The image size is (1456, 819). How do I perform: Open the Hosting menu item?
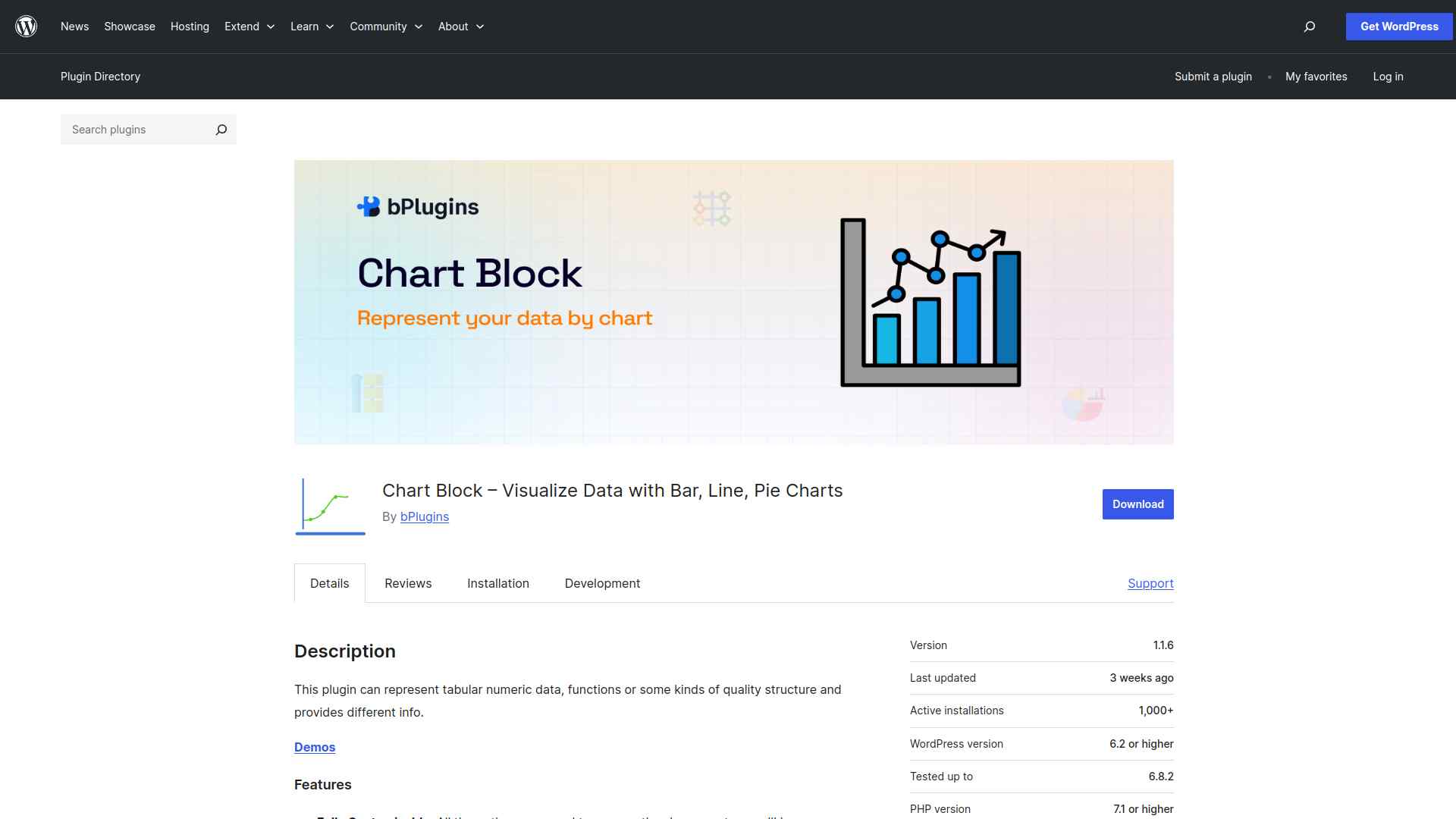(x=190, y=27)
